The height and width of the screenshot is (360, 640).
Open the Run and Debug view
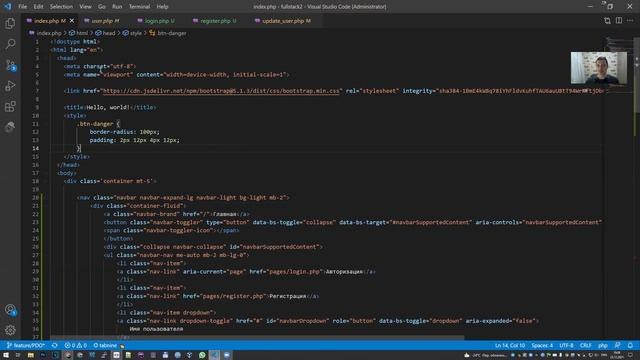10,86
